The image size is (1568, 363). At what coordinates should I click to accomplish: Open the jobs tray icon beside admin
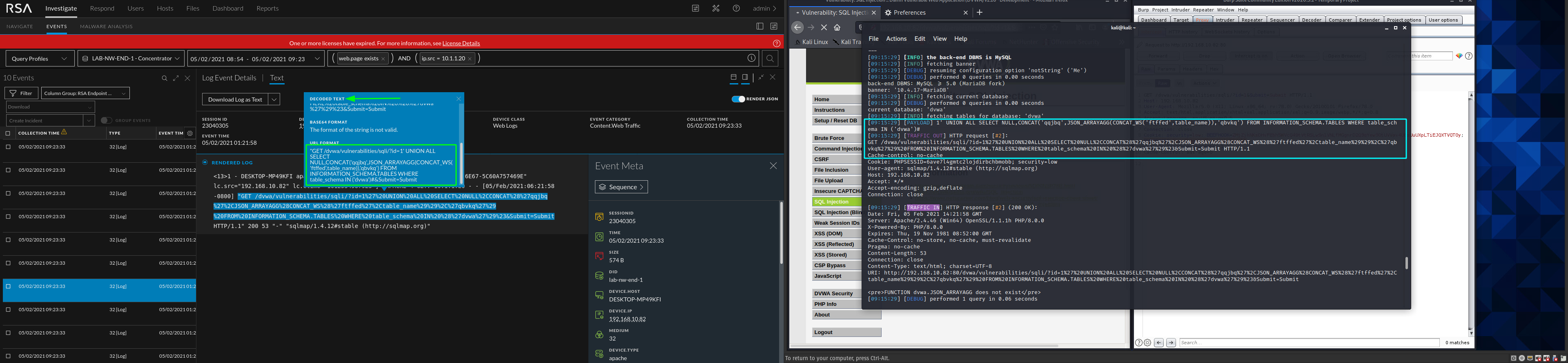(695, 9)
